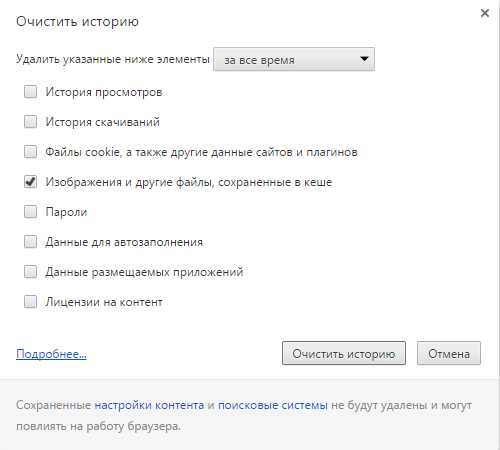500x450 pixels.
Task: Click the arrow of the time range combo box
Action: click(364, 59)
